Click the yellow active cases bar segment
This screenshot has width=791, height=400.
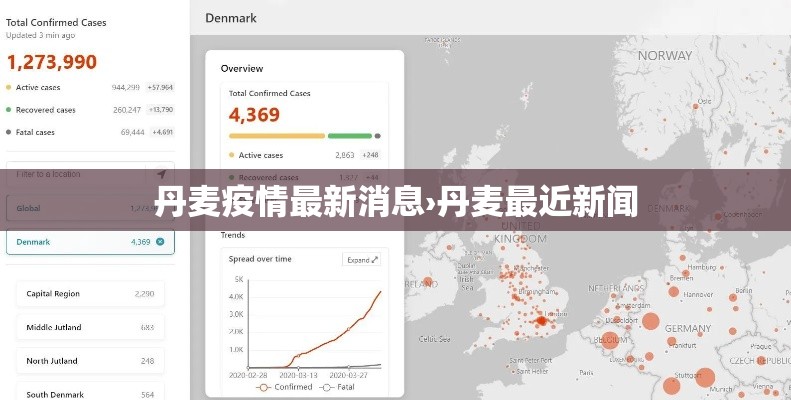277,136
